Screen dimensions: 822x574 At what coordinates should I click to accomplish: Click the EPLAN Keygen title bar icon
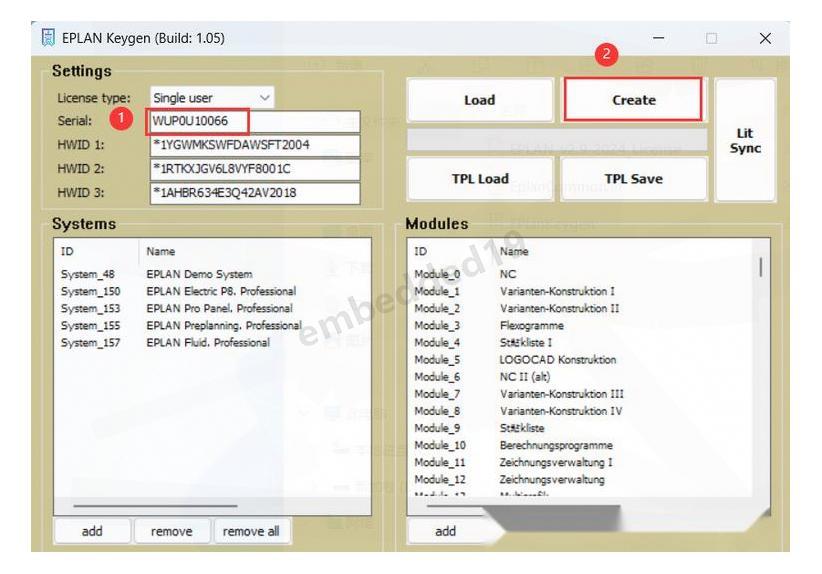[47, 38]
